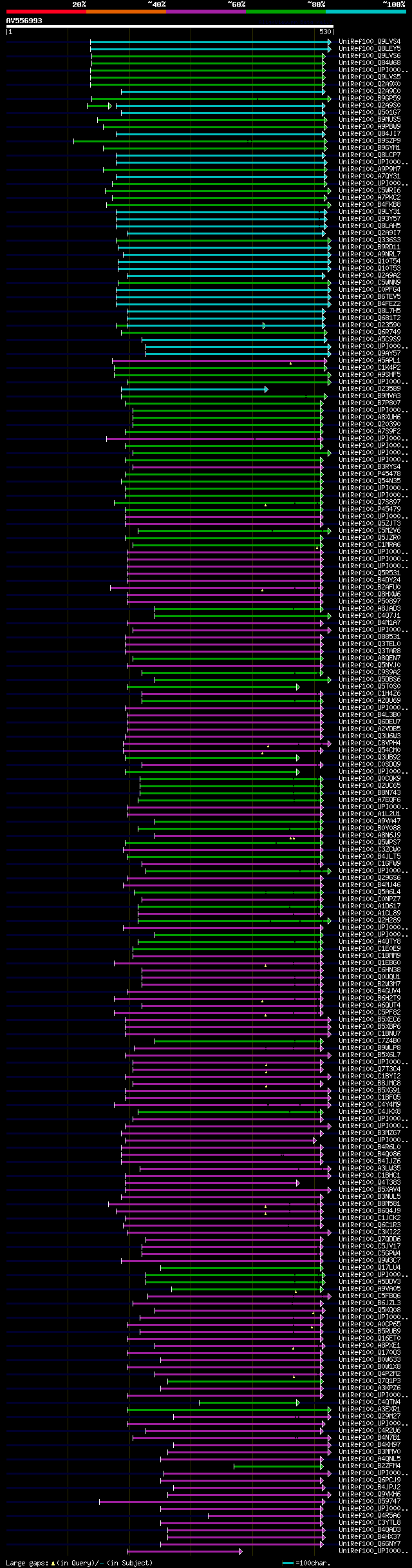The width and height of the screenshot is (412, 1568).
Task: Select hit label UniRef100_B2ZFM4
Action: tap(370, 1466)
